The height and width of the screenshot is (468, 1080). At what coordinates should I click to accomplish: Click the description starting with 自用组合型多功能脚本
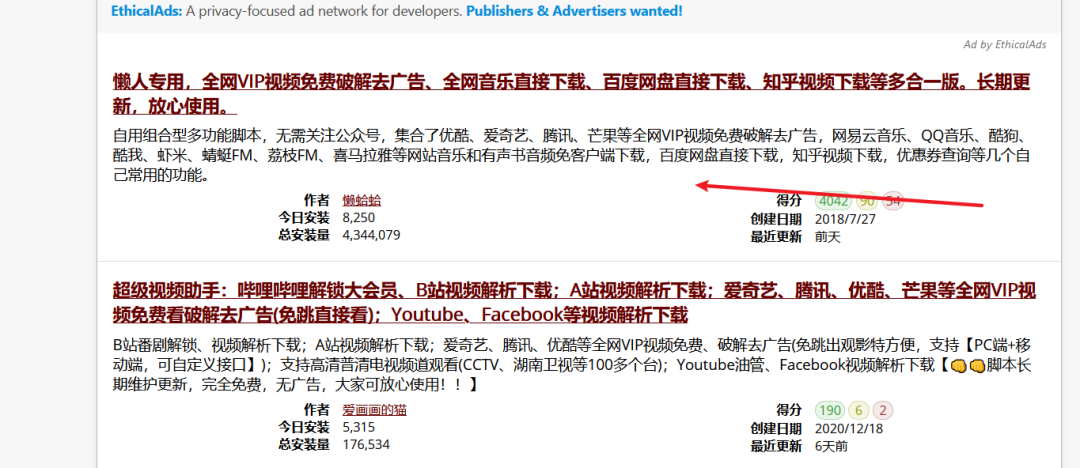[571, 154]
